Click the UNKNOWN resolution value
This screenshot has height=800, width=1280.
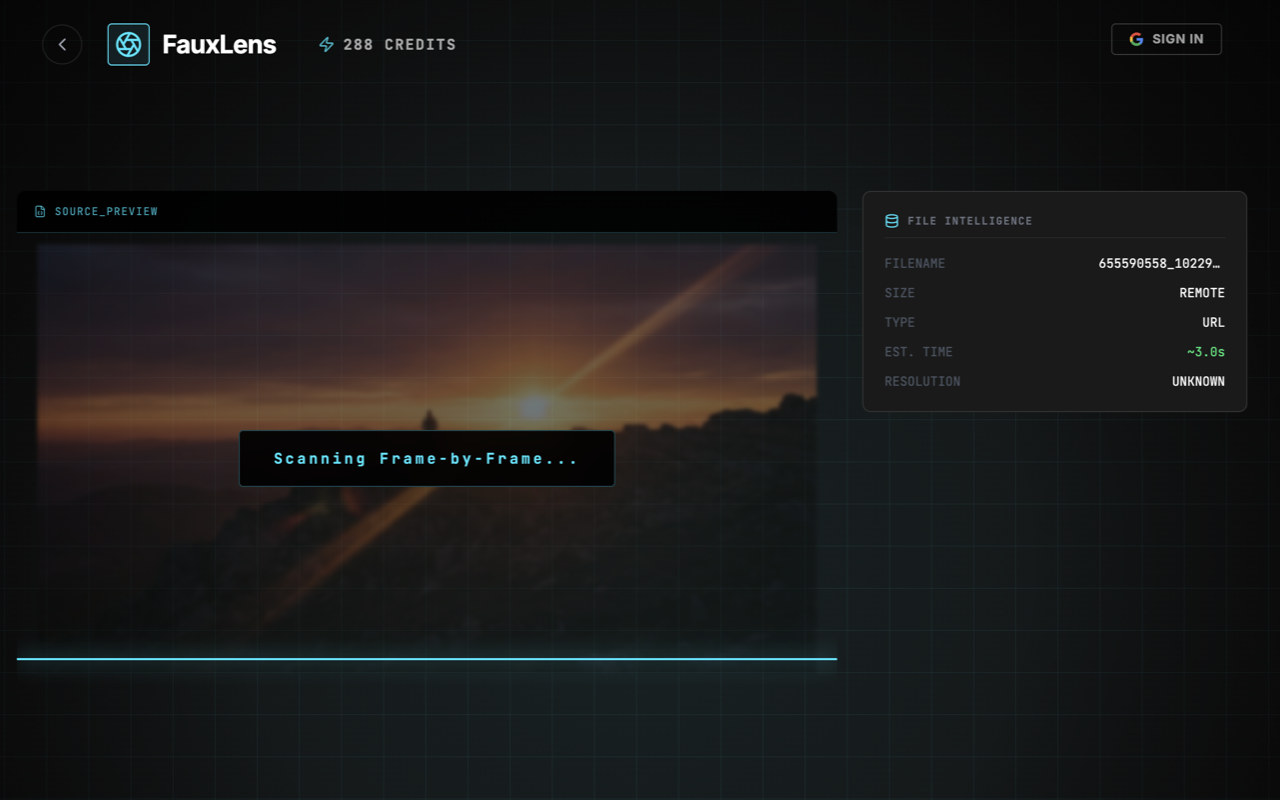pos(1198,382)
